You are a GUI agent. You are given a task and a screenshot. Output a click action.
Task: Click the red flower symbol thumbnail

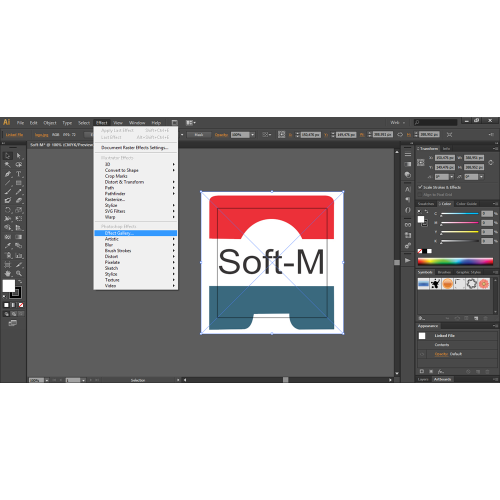pos(484,284)
